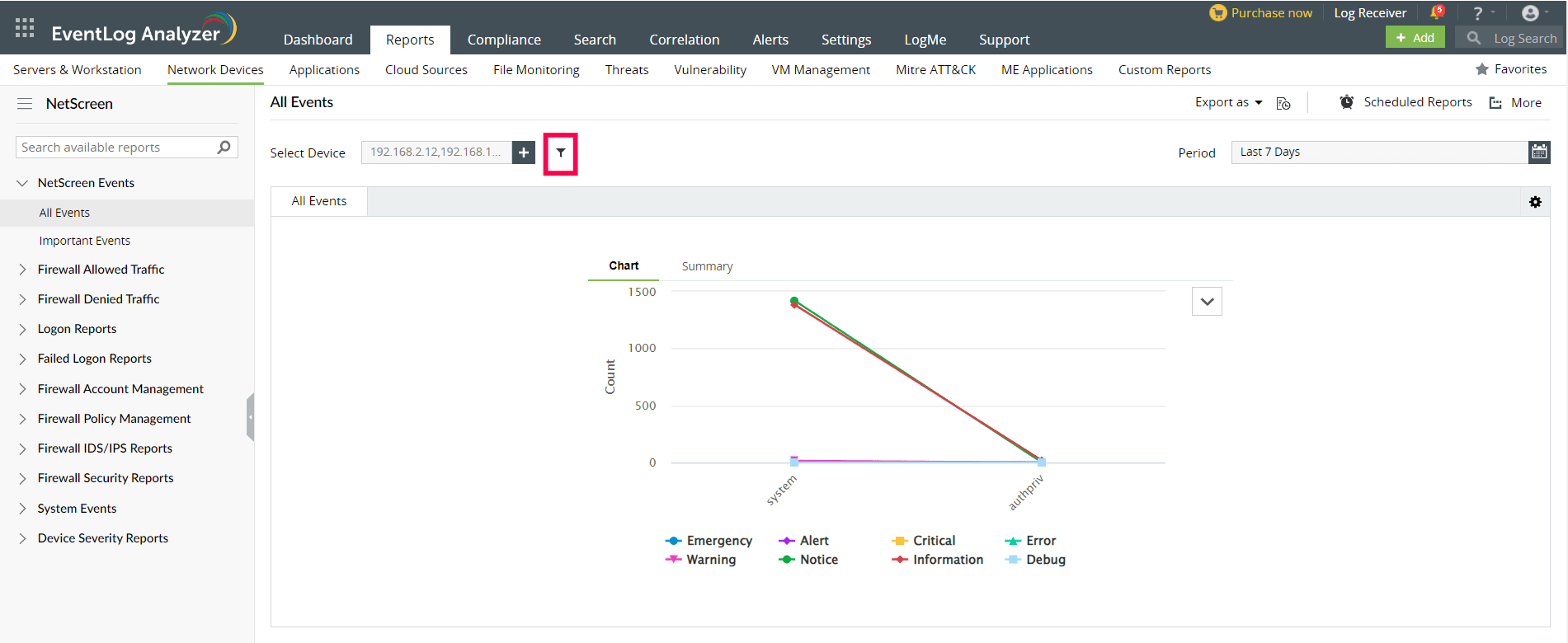Viewport: 1568px width, 643px height.
Task: Expand Firewall Account Management group
Action: click(22, 389)
